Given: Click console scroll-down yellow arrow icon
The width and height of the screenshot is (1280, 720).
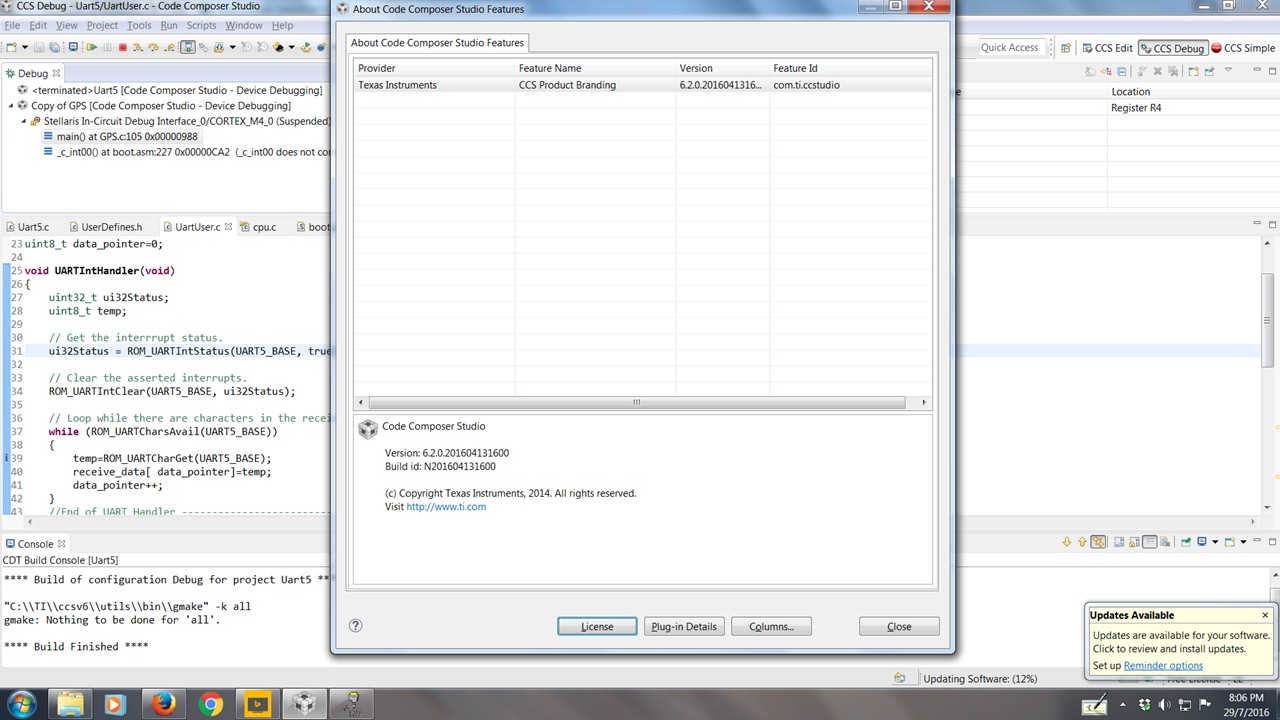Looking at the screenshot, I should [1067, 542].
